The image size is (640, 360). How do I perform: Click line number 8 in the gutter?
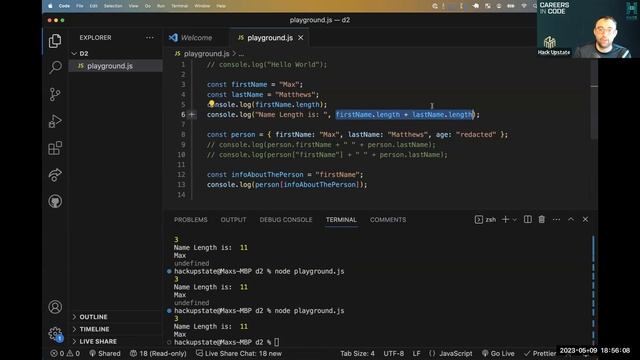183,134
